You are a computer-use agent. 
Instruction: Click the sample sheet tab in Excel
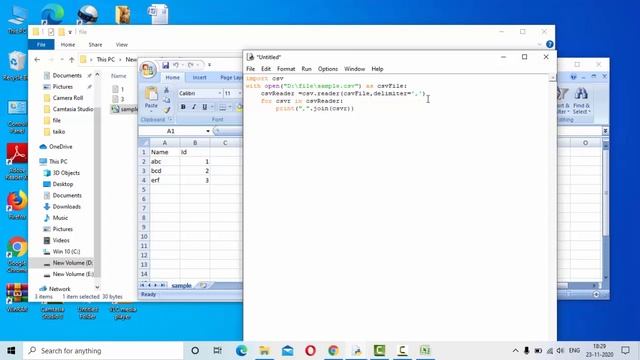[x=181, y=285]
